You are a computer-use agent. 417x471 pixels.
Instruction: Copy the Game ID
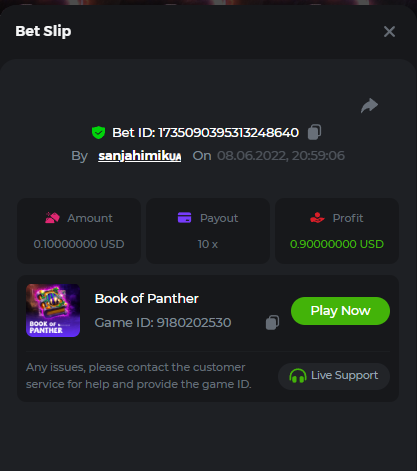click(272, 322)
